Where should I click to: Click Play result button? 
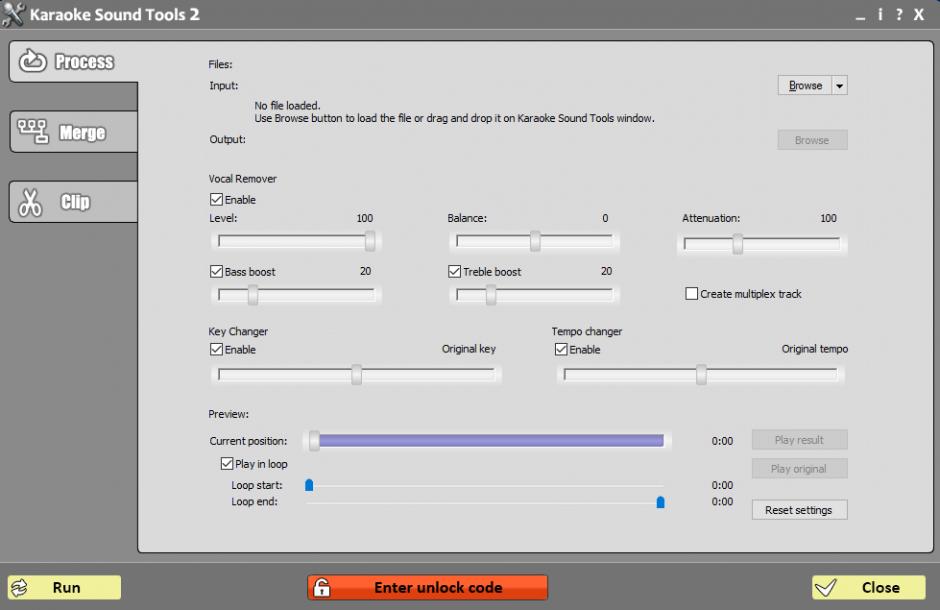[799, 440]
